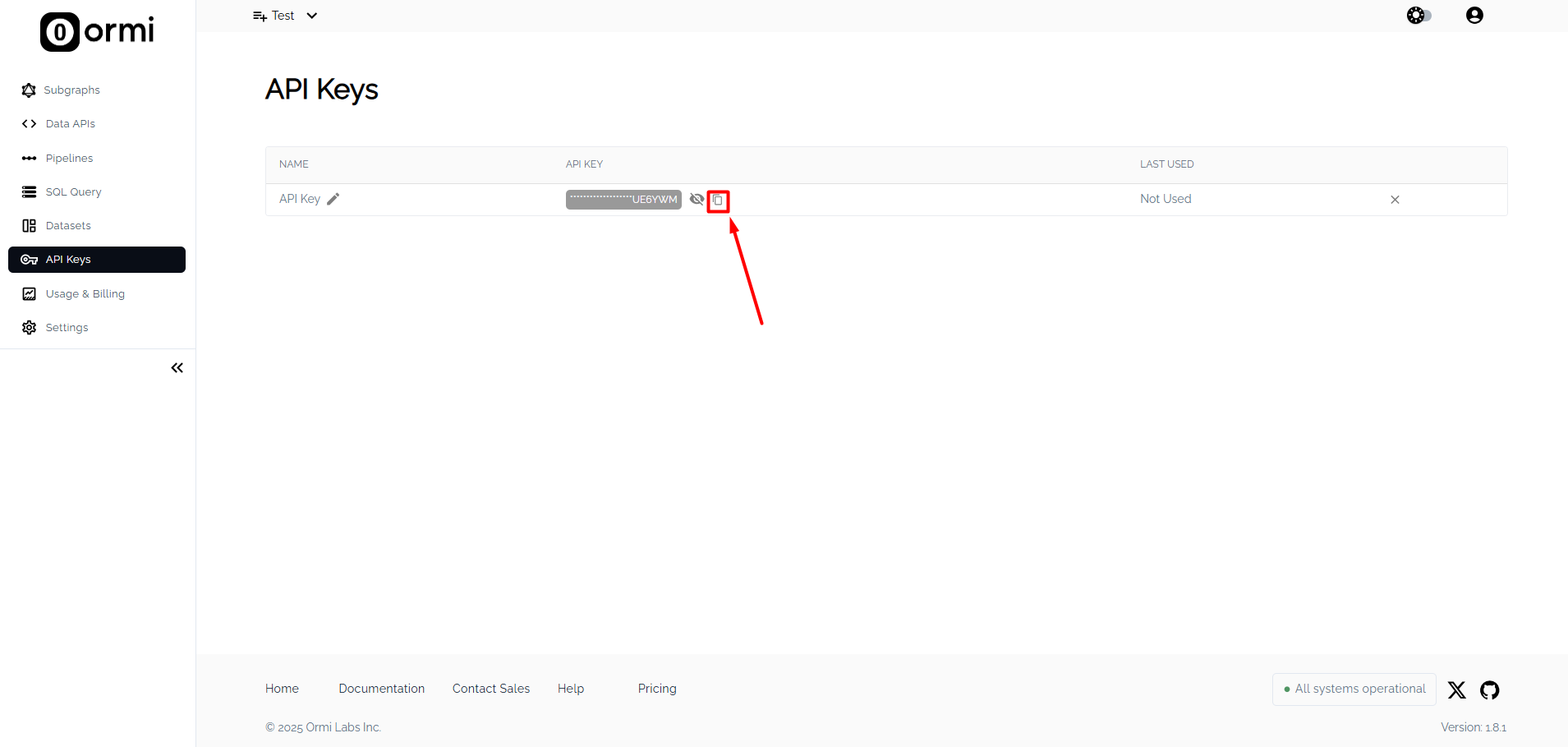Click the Ormi logo

point(97,32)
